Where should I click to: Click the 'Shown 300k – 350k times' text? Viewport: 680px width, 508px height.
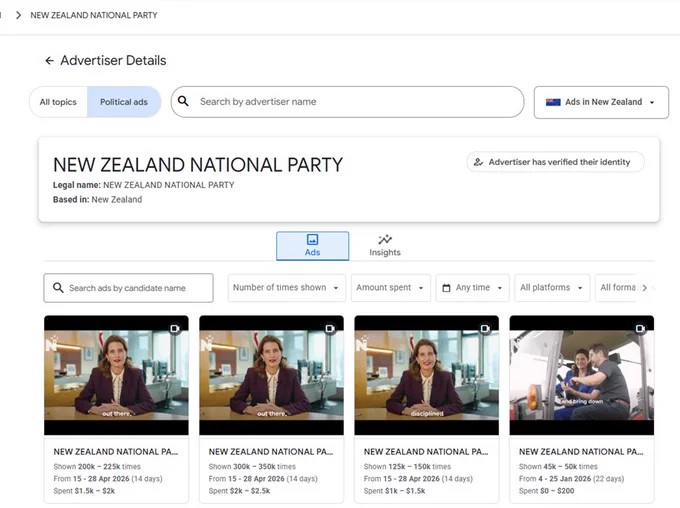pyautogui.click(x=252, y=467)
